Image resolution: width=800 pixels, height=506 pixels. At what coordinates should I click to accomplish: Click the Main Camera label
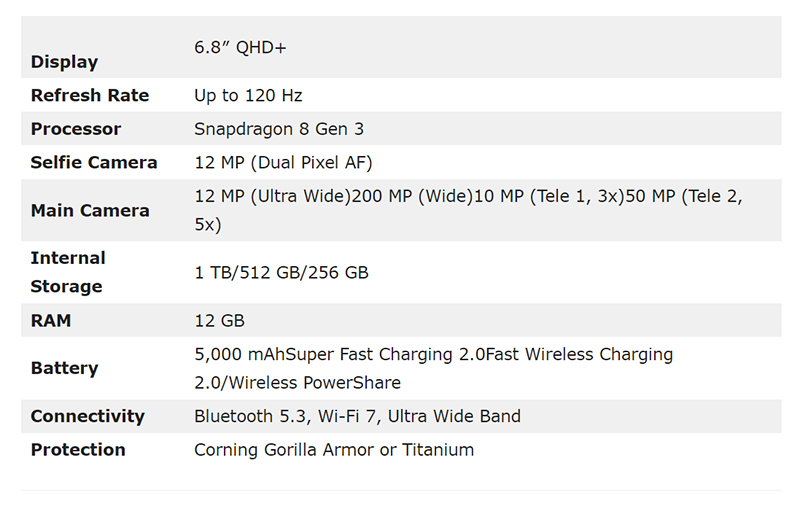(90, 211)
